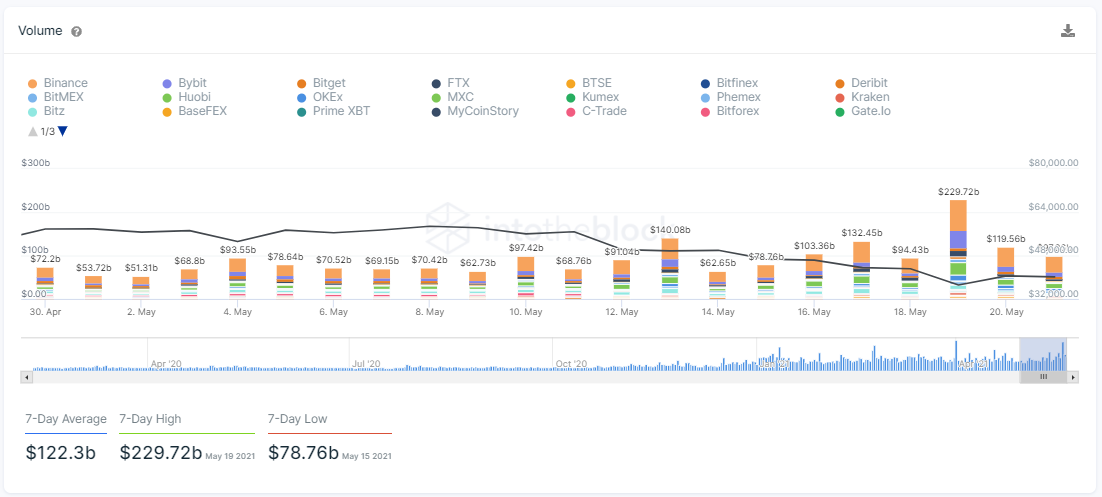1102x497 pixels.
Task: Click the navigator scrollbar left arrow
Action: click(x=27, y=377)
